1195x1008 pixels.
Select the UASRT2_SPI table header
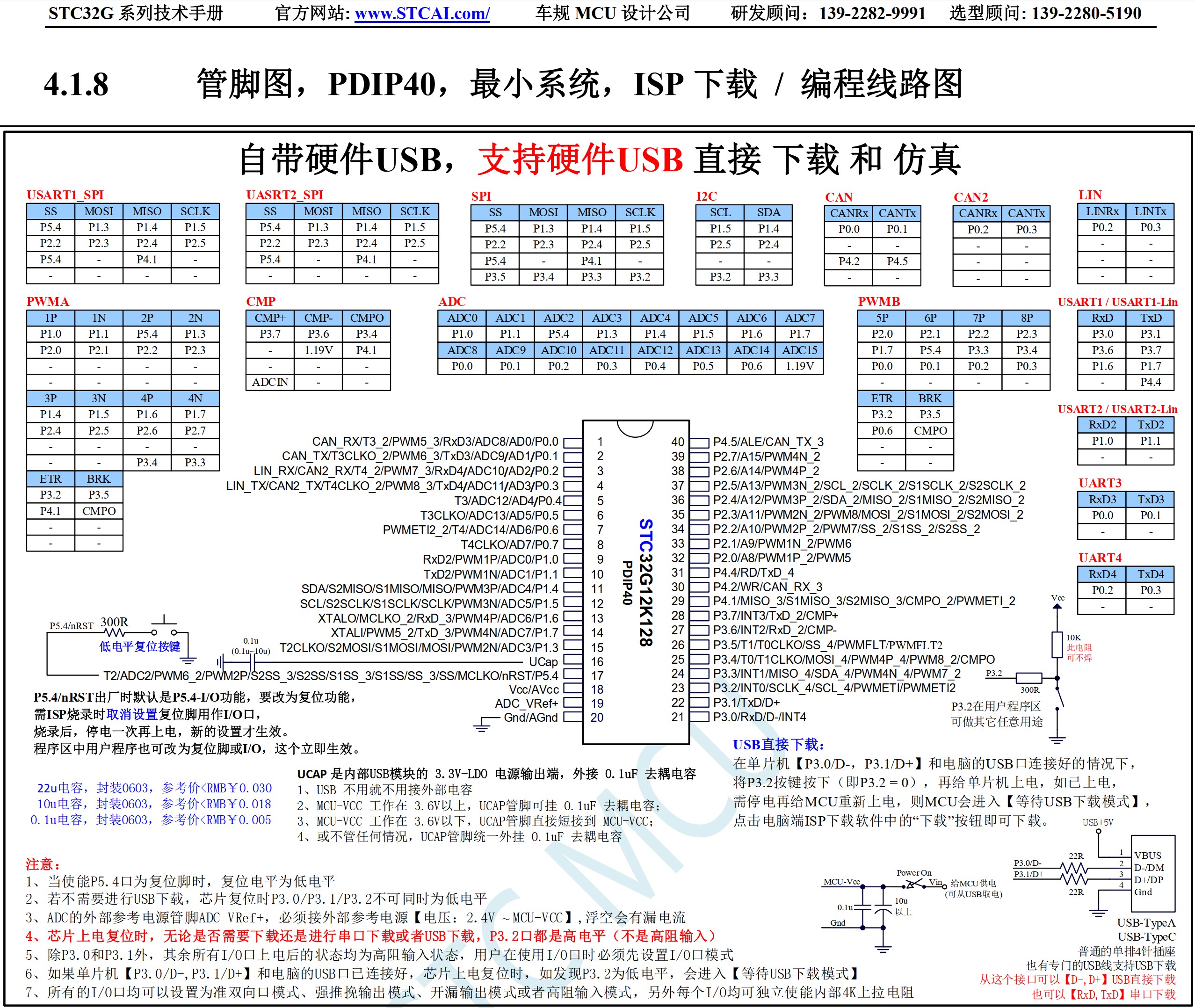(284, 196)
